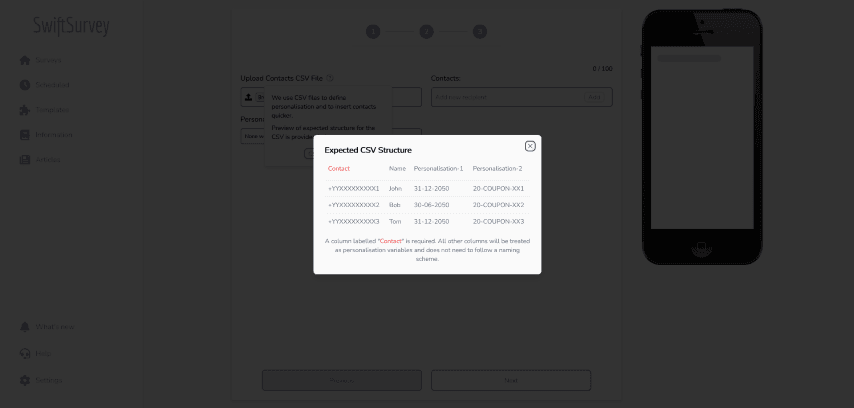
Task: Open the Articles newspaper icon
Action: (x=25, y=159)
